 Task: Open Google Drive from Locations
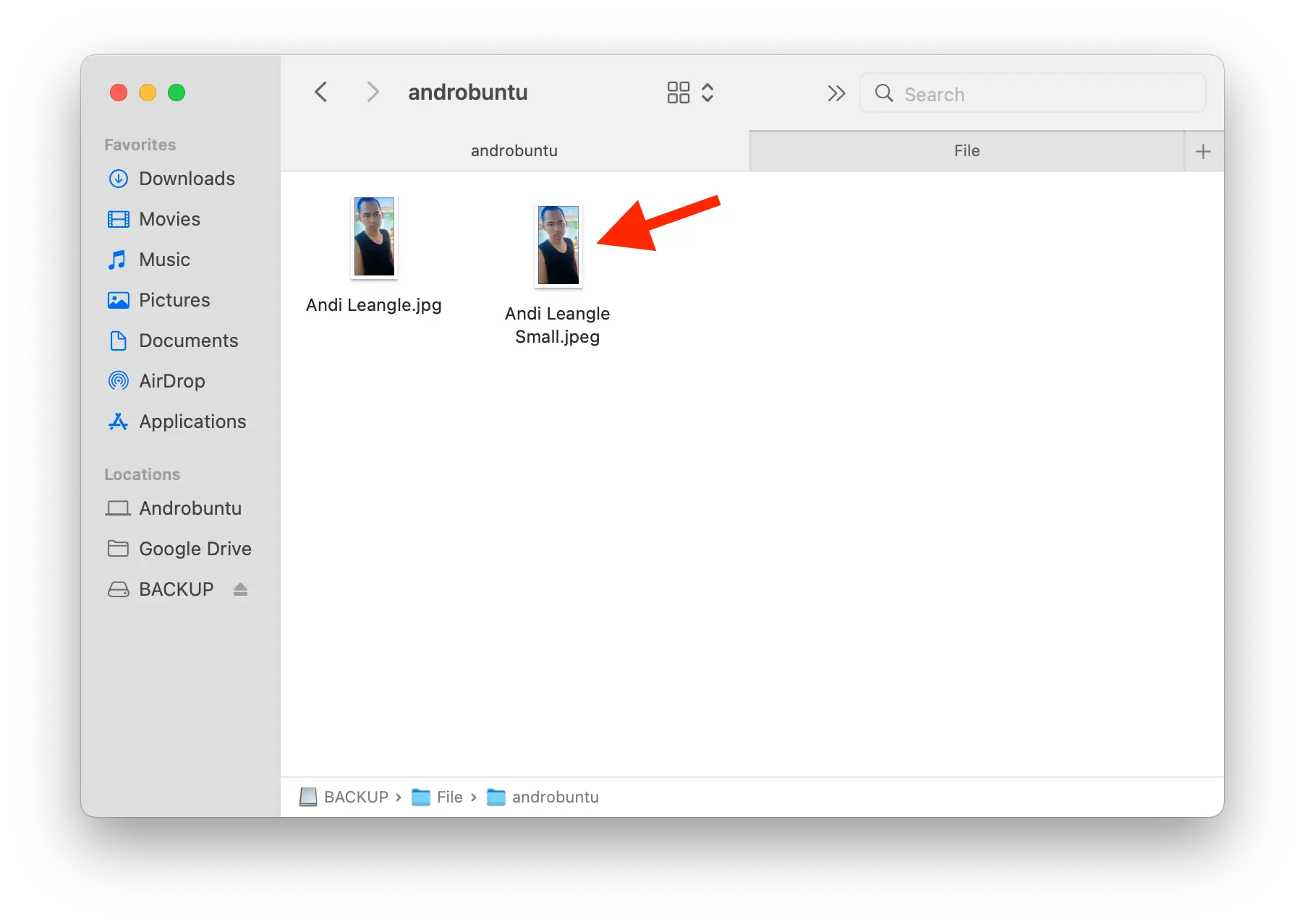click(x=195, y=548)
